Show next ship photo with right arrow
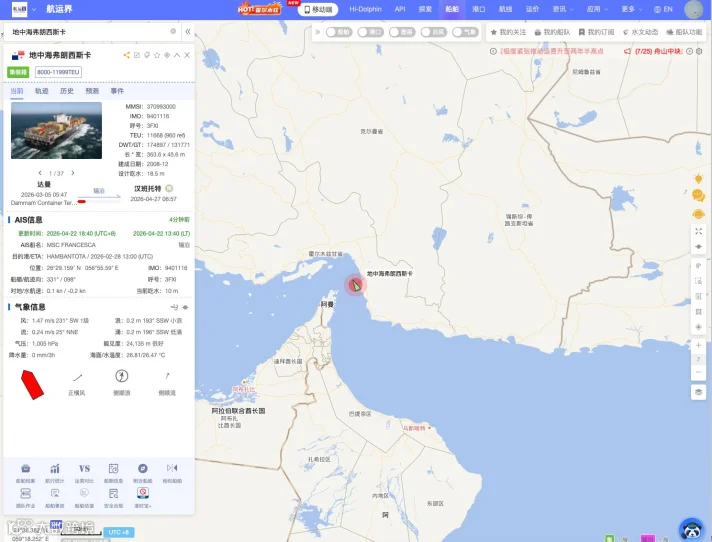The image size is (712, 542). pos(73,173)
